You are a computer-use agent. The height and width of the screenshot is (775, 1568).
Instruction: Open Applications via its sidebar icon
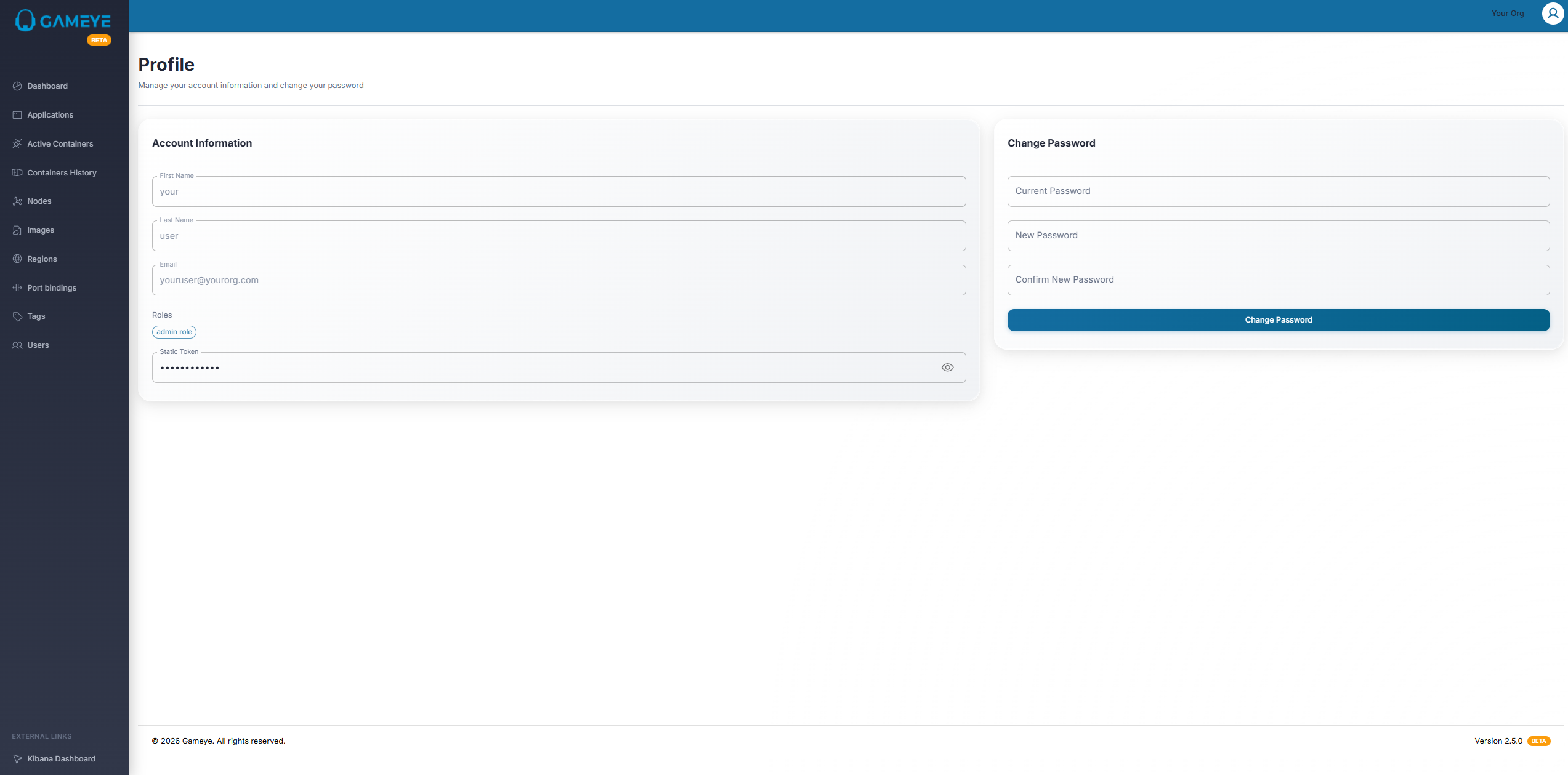[x=17, y=115]
